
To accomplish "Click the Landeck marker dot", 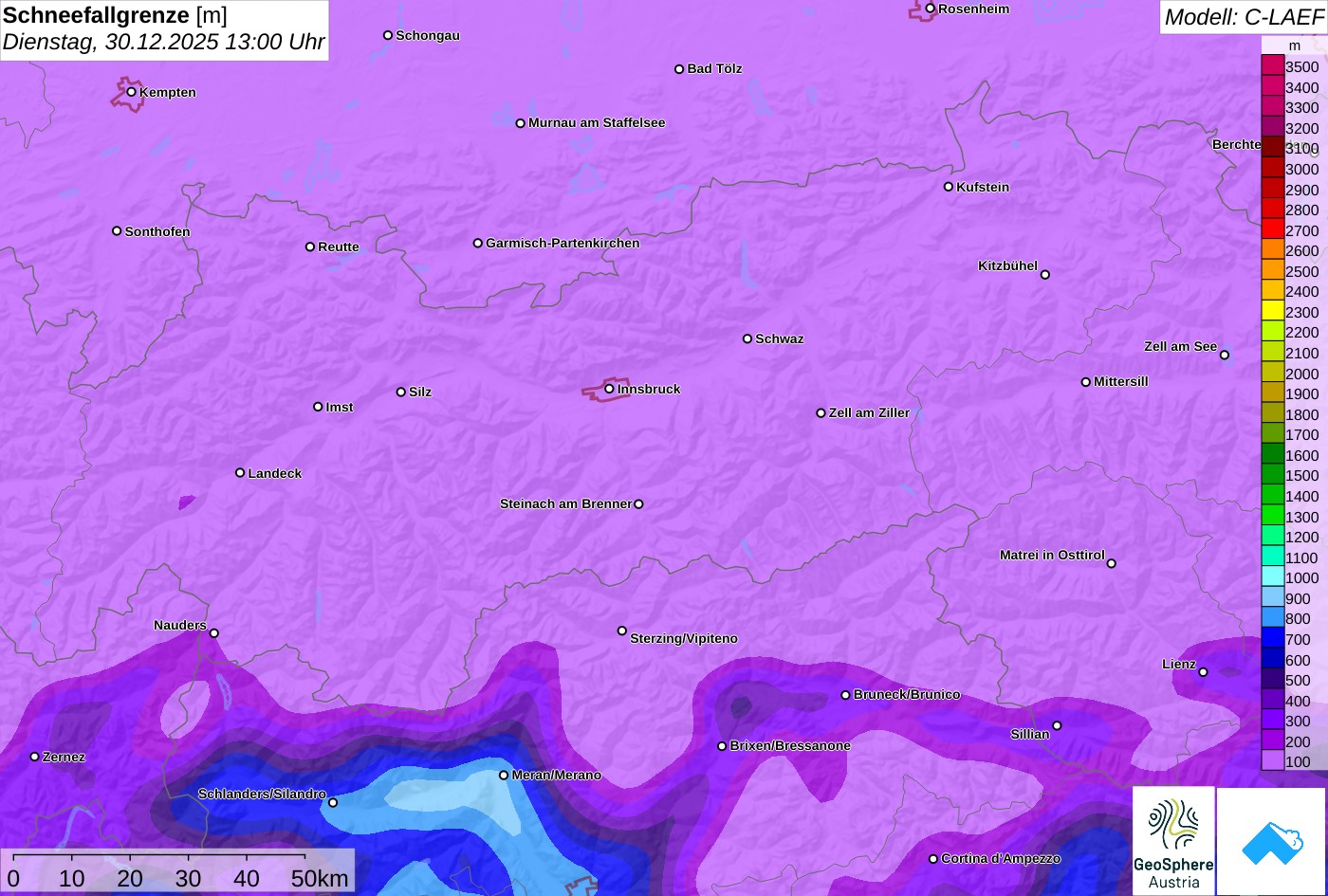I will [x=240, y=472].
